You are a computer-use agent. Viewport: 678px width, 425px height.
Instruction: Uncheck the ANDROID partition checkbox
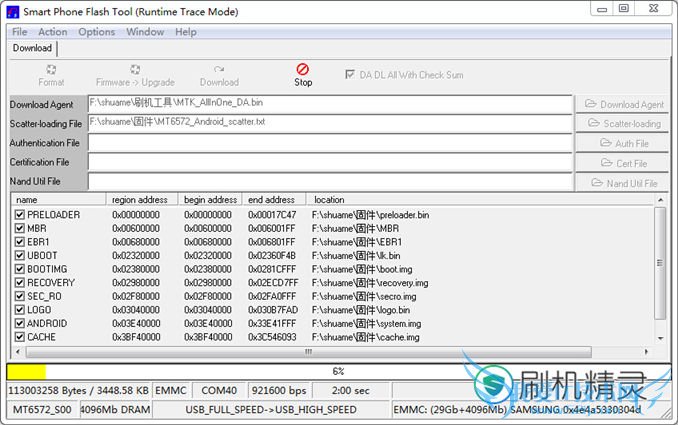coord(19,323)
